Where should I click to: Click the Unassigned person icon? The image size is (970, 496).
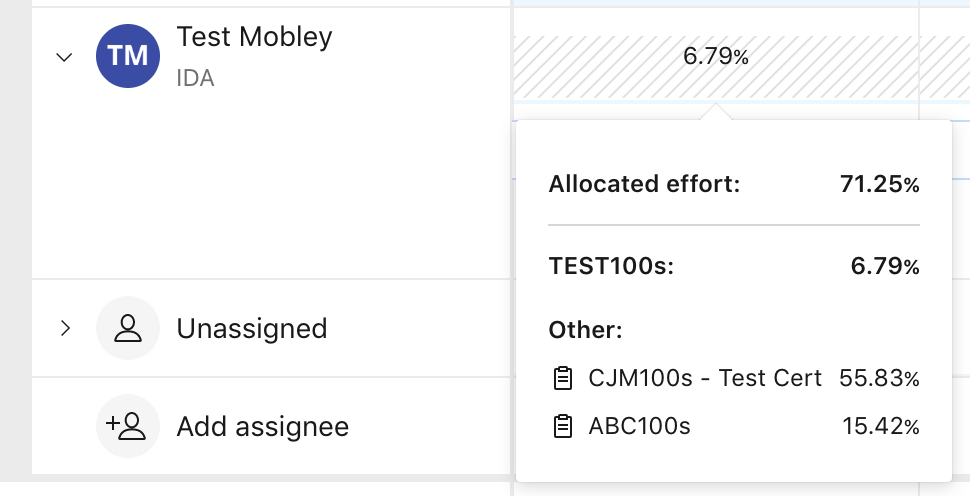tap(128, 328)
